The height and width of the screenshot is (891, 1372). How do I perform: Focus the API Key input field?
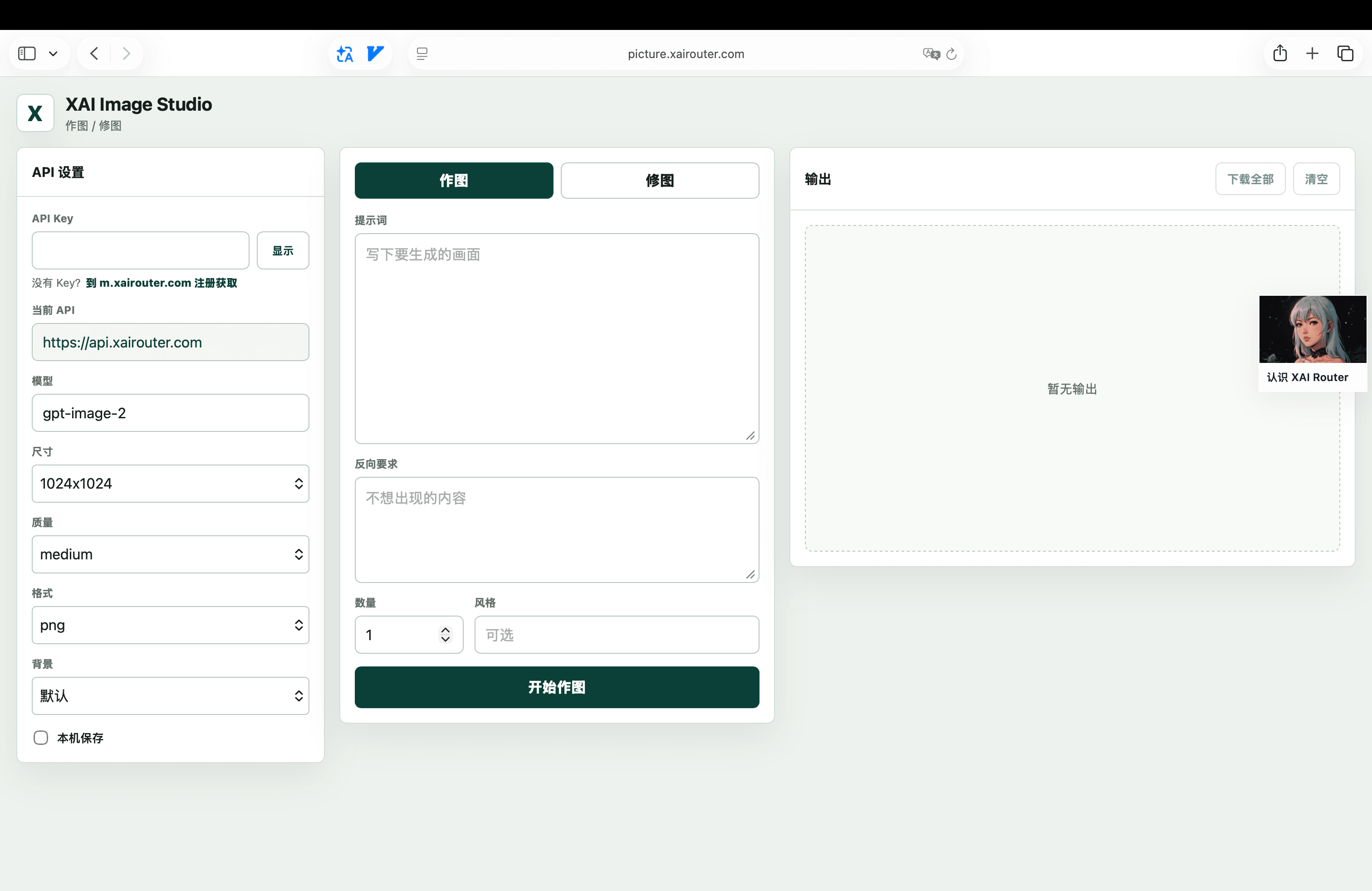(141, 250)
